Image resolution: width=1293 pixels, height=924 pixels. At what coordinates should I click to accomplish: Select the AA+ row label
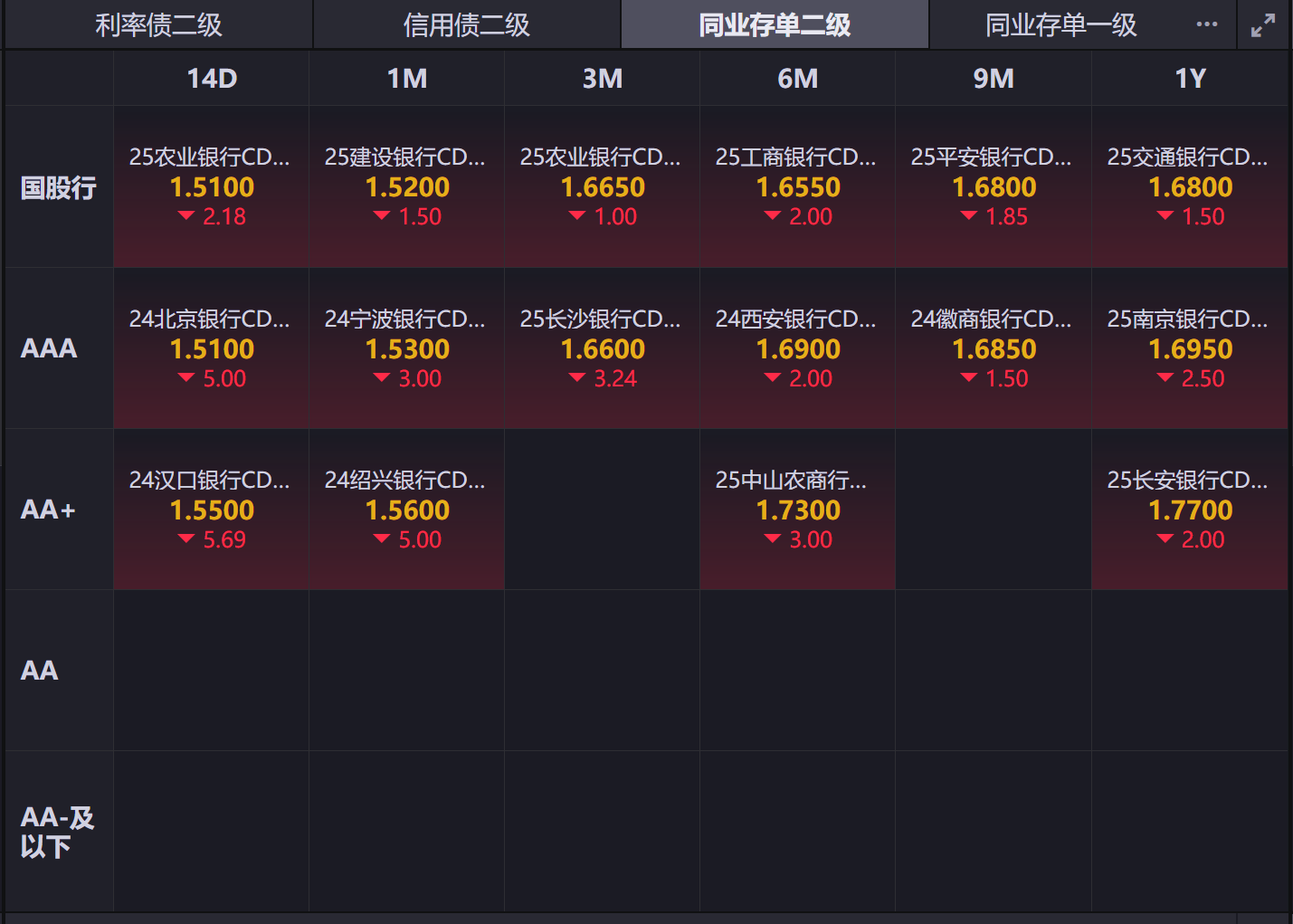pos(59,510)
